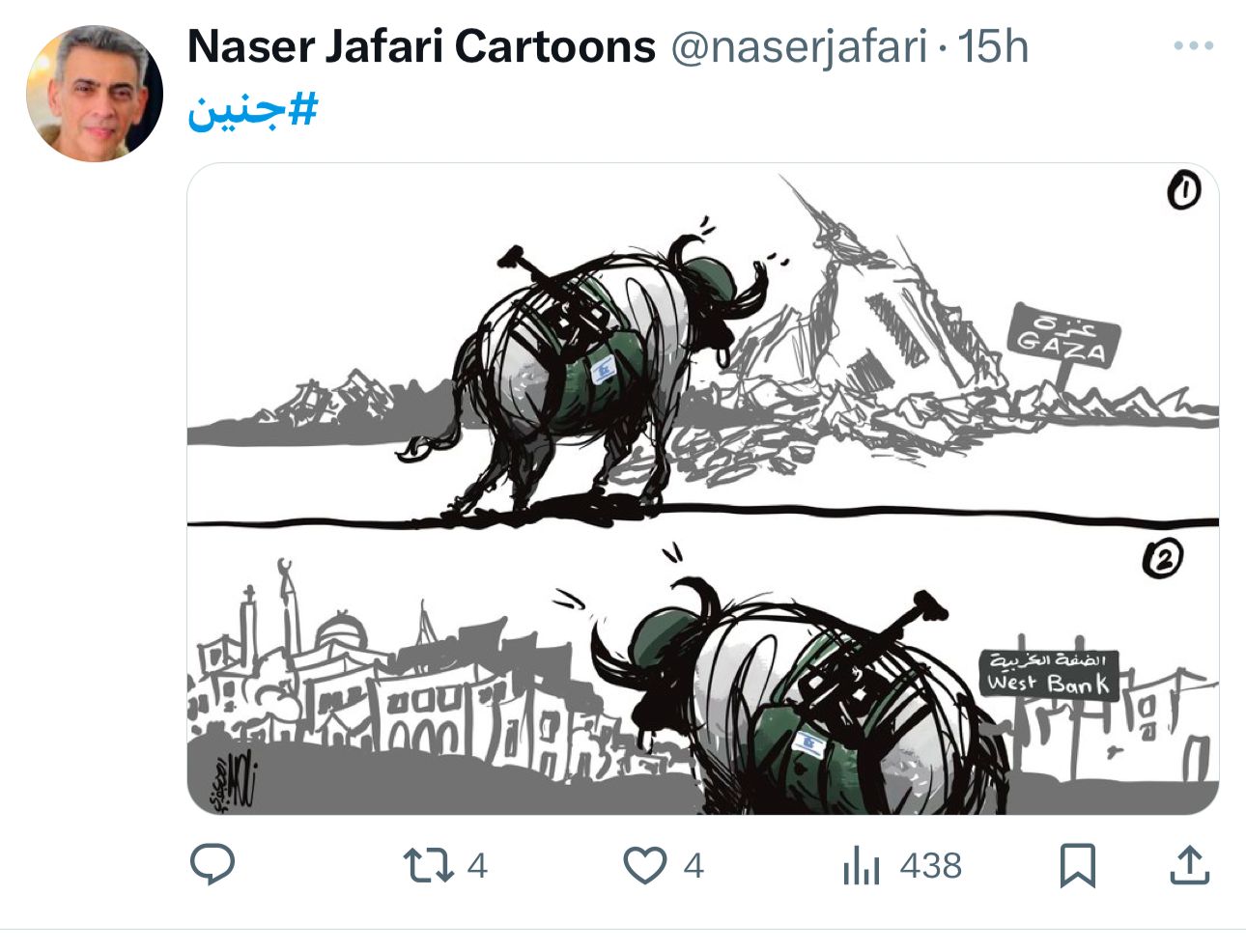
Task: Bookmark this tweet
Action: point(1077,865)
